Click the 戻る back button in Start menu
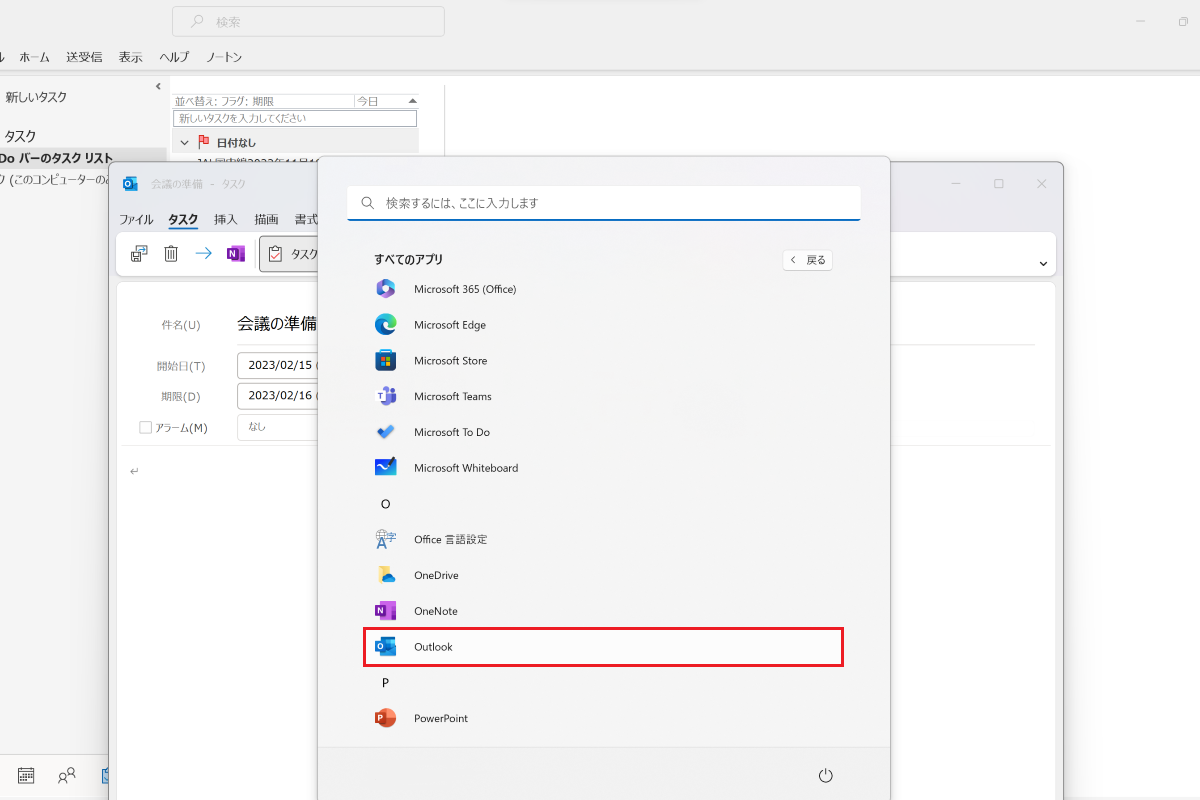The height and width of the screenshot is (800, 1200). pyautogui.click(x=808, y=260)
